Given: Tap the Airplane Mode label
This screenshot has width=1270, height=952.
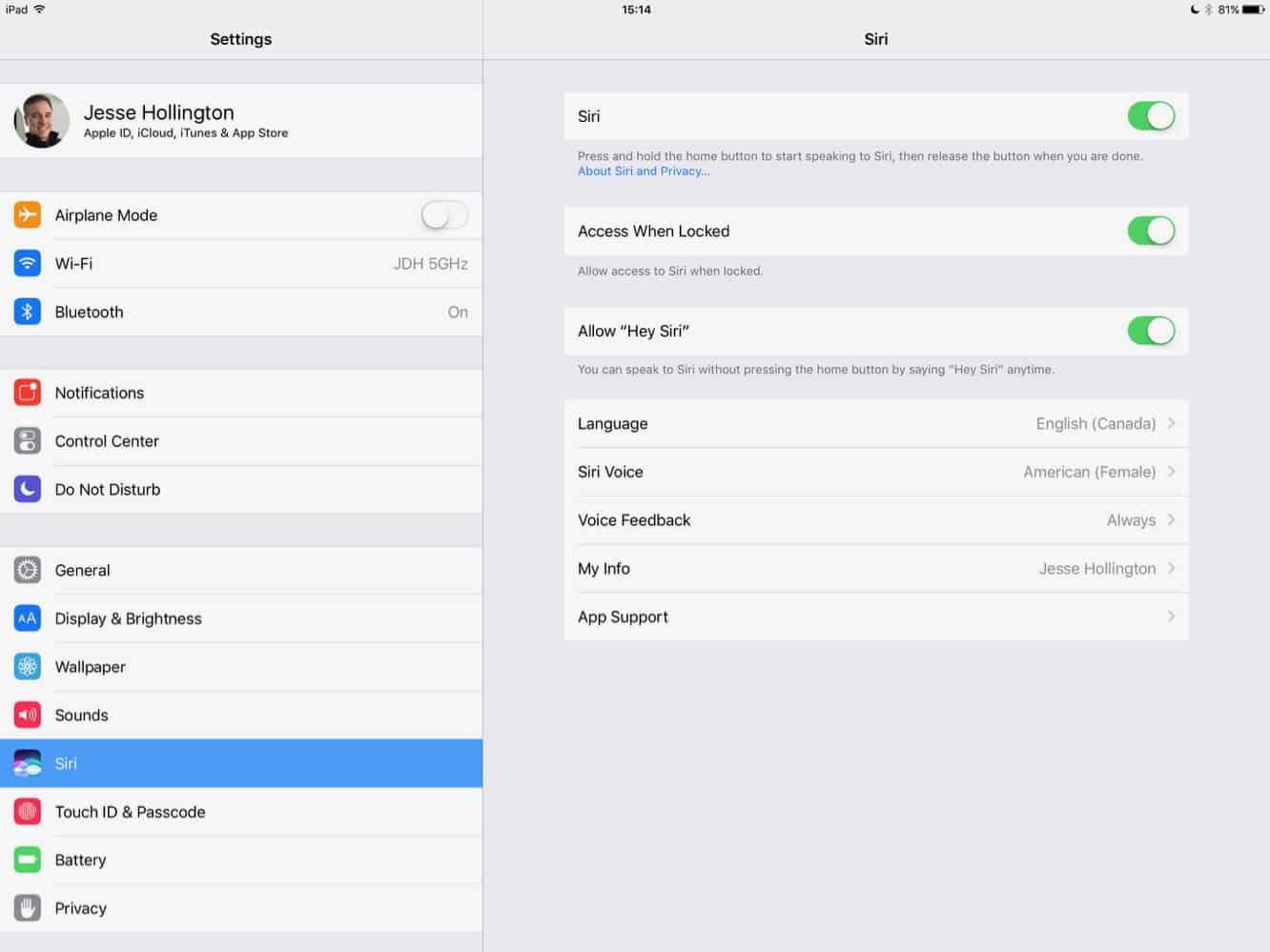Looking at the screenshot, I should (x=106, y=215).
